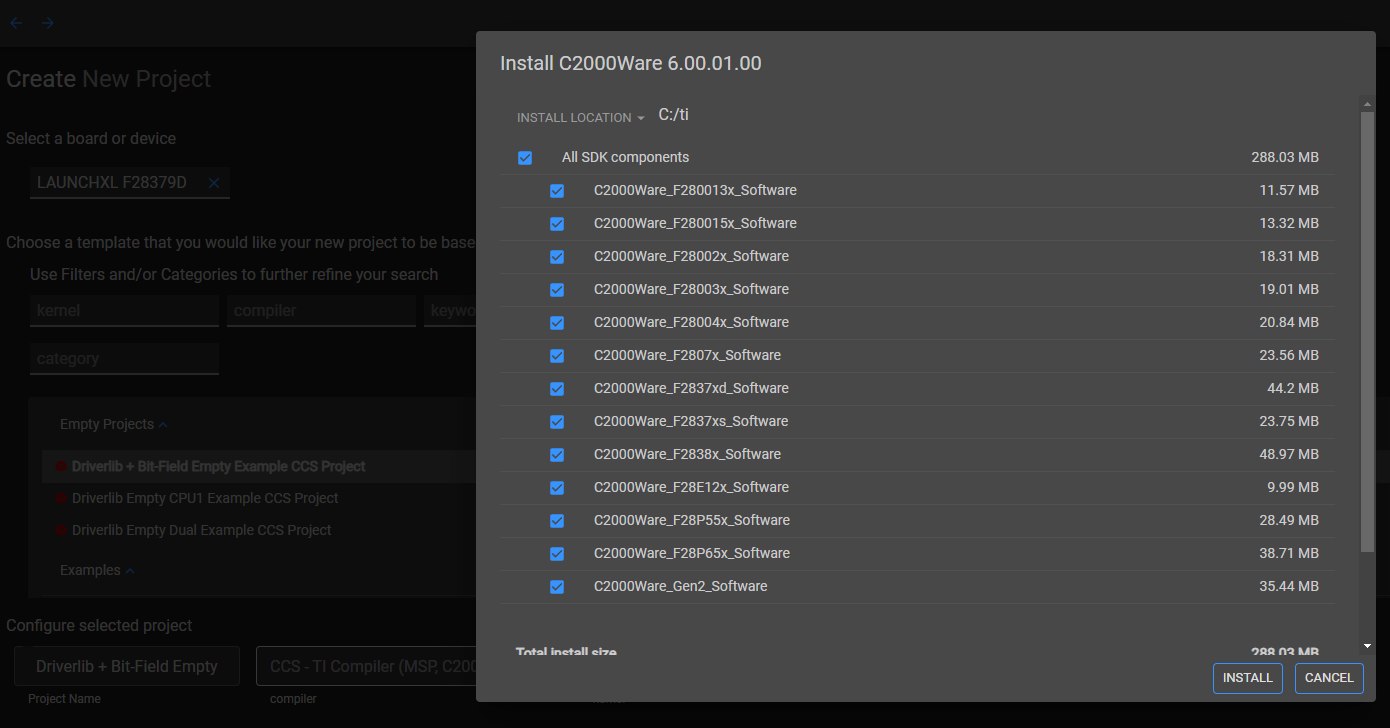
Task: Click the kernel filter input field
Action: pyautogui.click(x=124, y=311)
